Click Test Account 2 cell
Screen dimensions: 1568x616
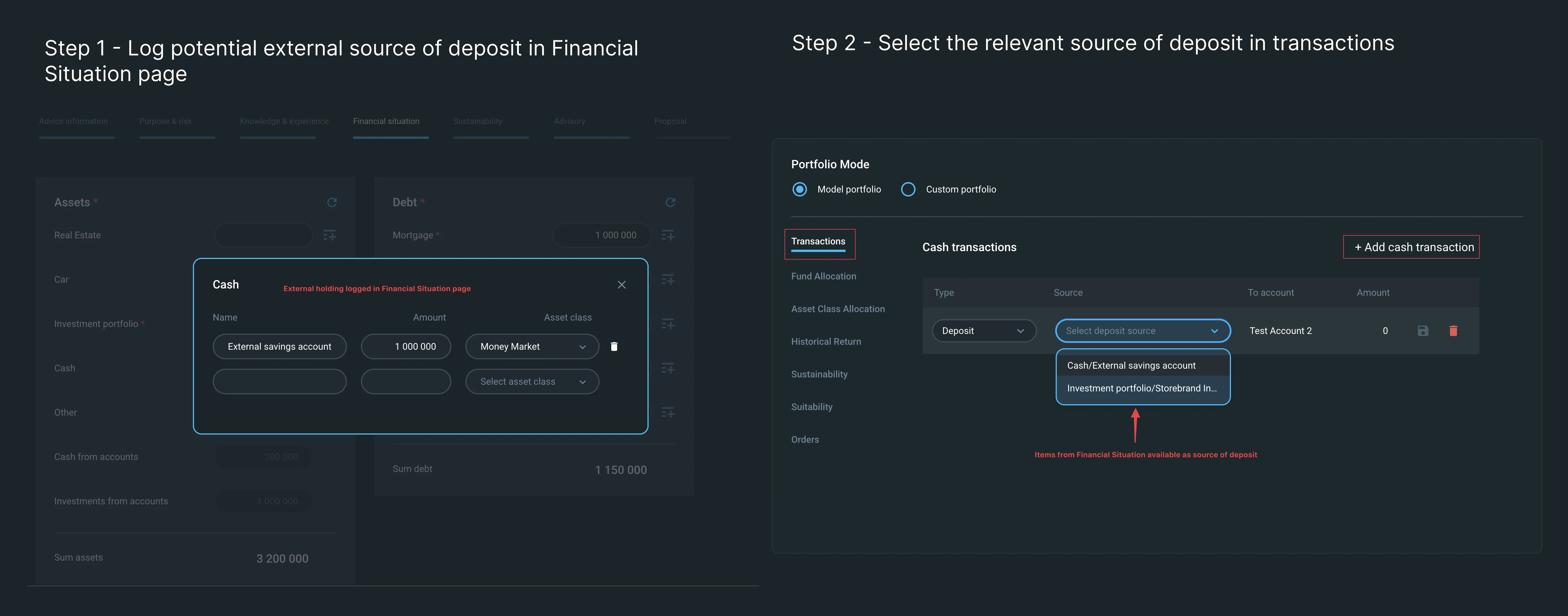(x=1281, y=330)
